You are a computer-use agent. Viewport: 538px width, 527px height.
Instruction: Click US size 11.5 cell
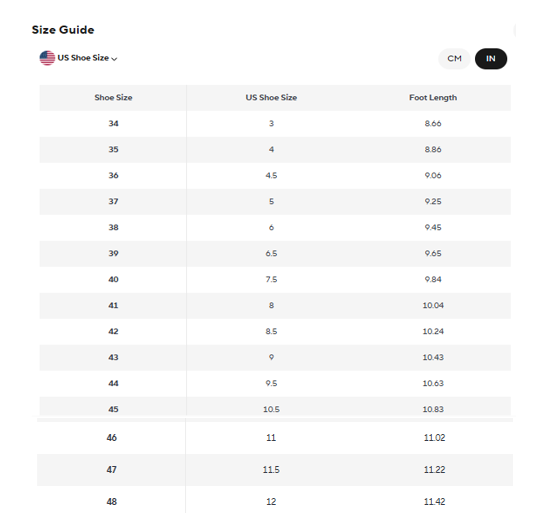click(271, 470)
